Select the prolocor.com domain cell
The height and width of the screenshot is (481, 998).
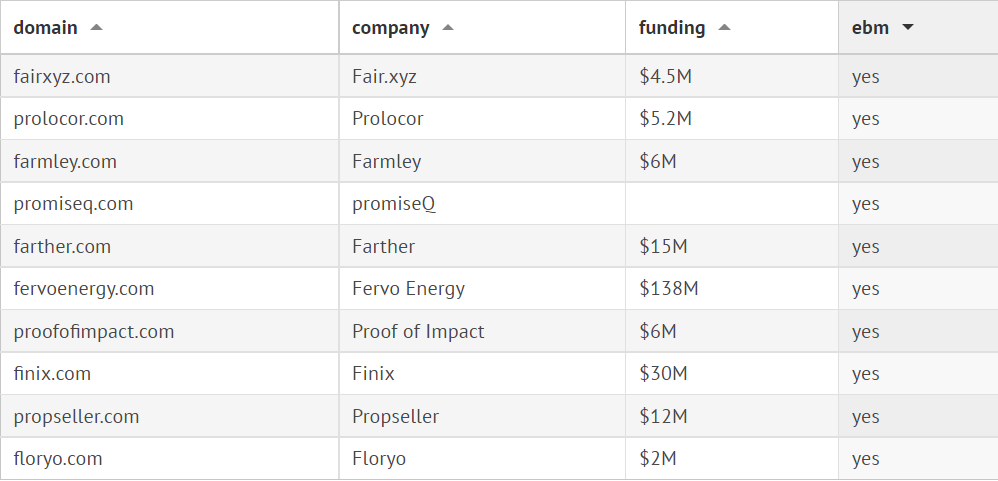coord(69,119)
